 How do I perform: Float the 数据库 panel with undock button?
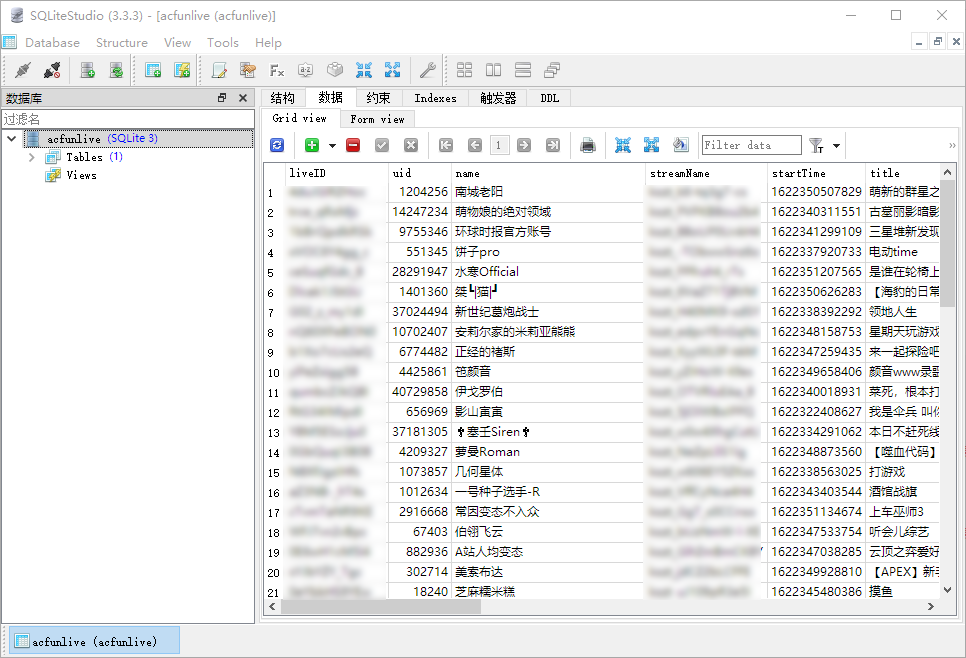coord(222,98)
